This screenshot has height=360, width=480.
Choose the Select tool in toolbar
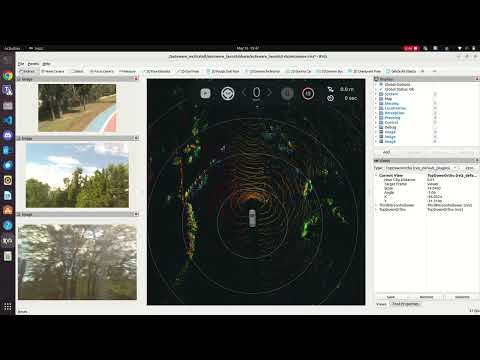(77, 71)
